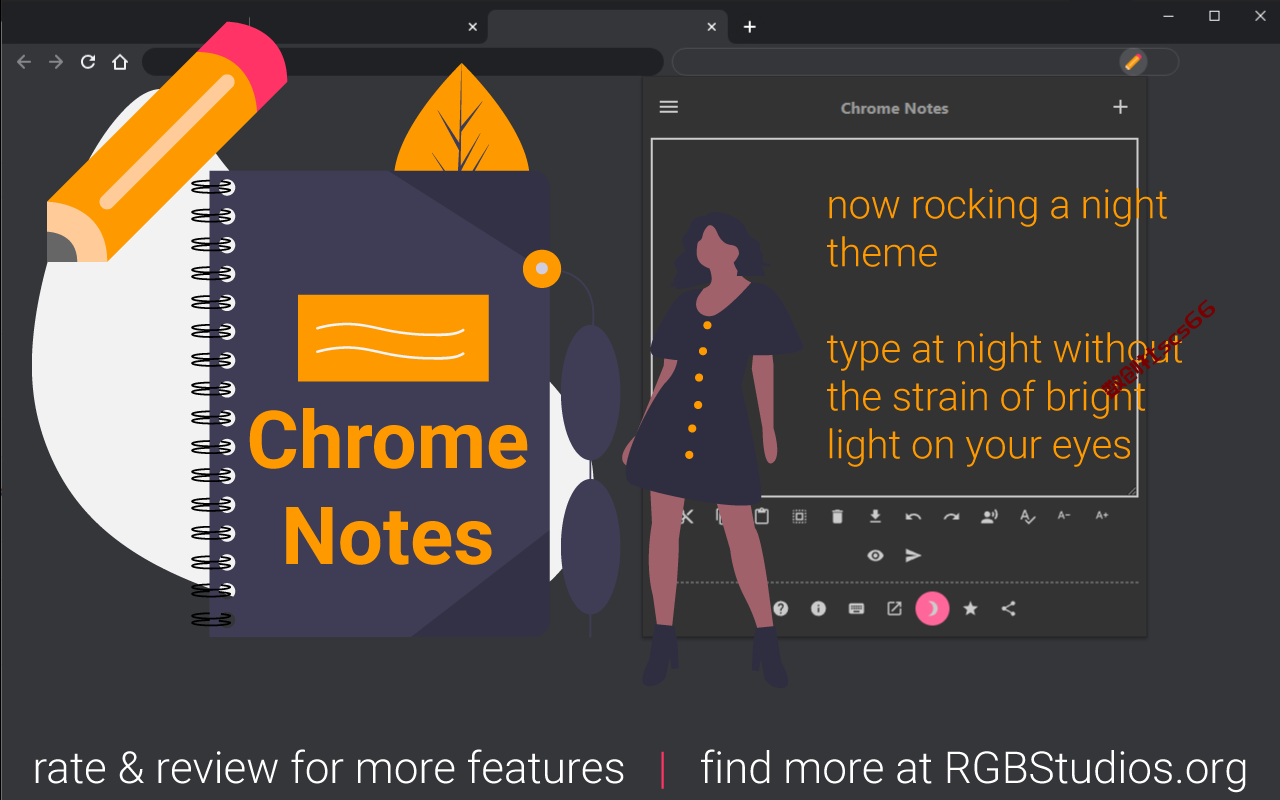1280x800 pixels.
Task: Toggle spell check icon
Action: pyautogui.click(x=1027, y=516)
